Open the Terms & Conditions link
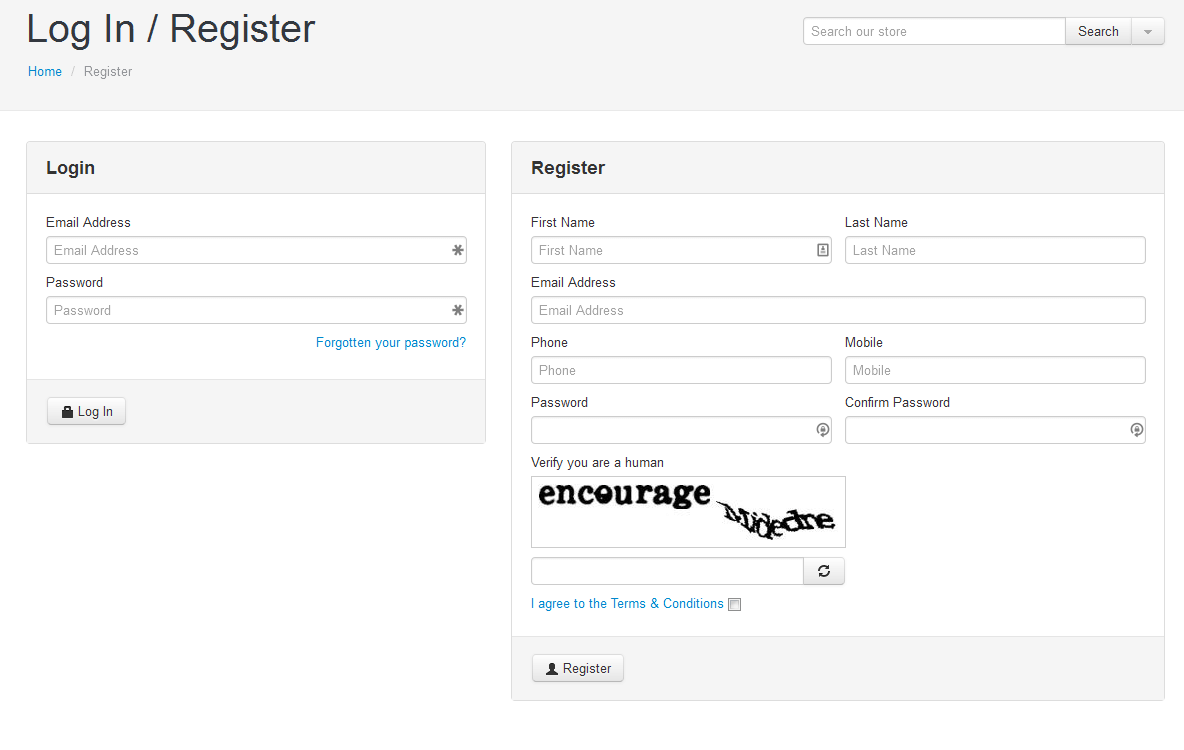Screen dimensions: 1184x750 pos(627,603)
